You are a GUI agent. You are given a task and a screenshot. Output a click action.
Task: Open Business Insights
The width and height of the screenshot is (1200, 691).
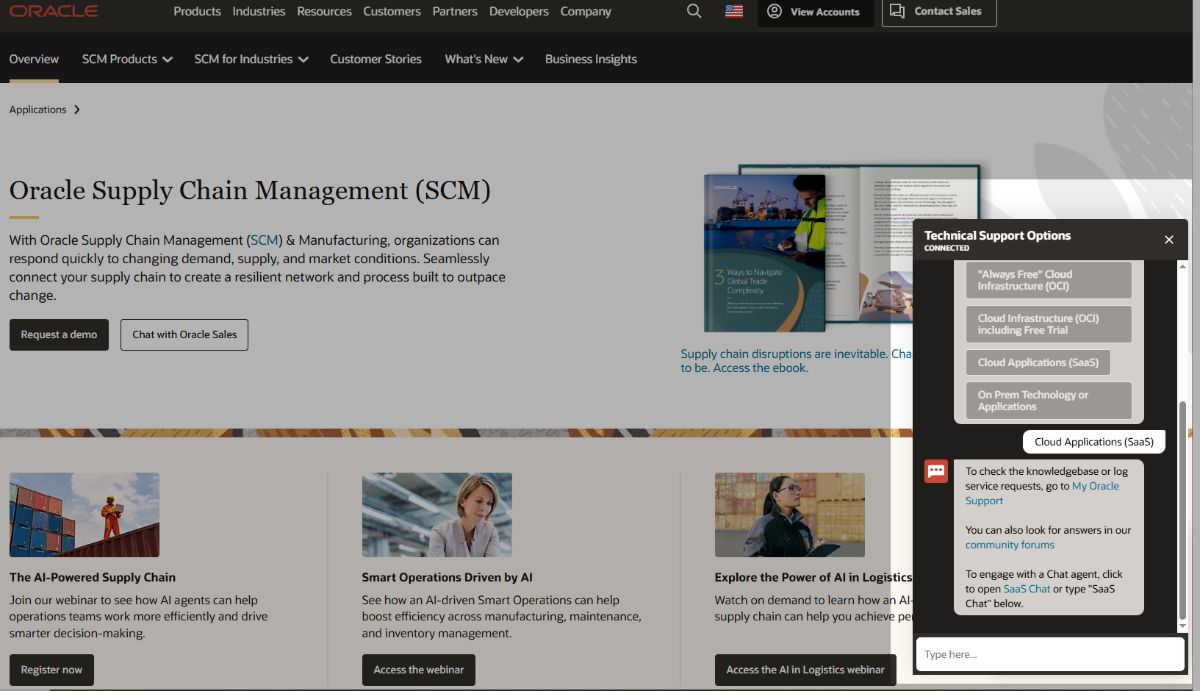tap(591, 59)
